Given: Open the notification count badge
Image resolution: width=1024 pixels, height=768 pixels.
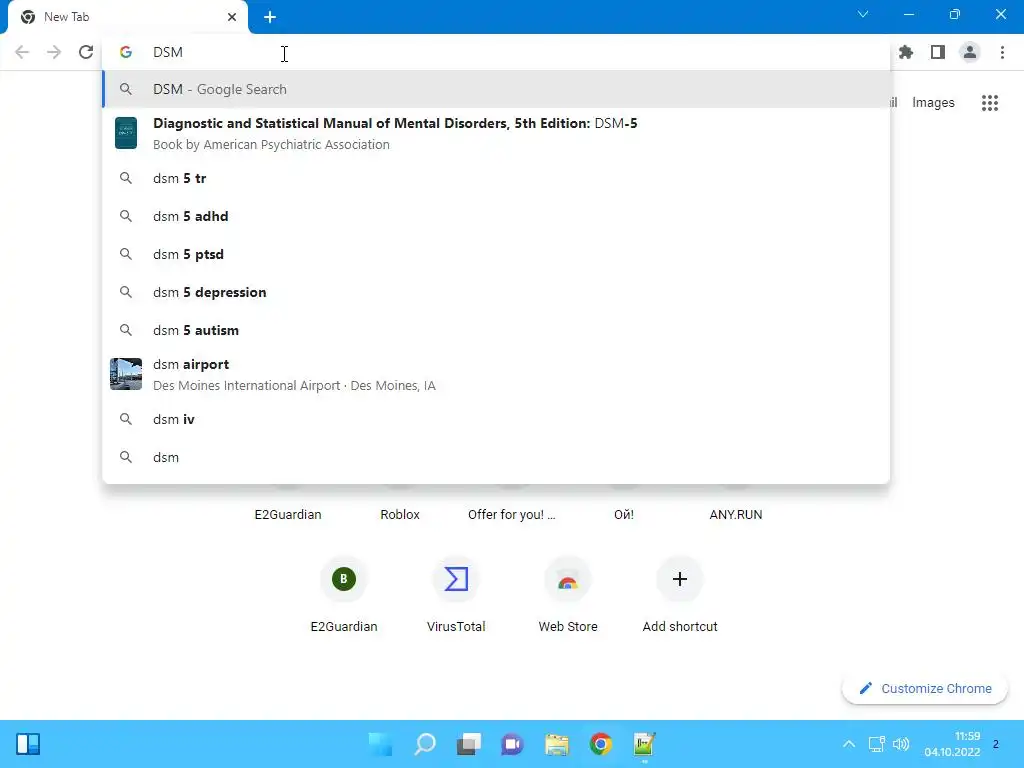Looking at the screenshot, I should pyautogui.click(x=996, y=744).
